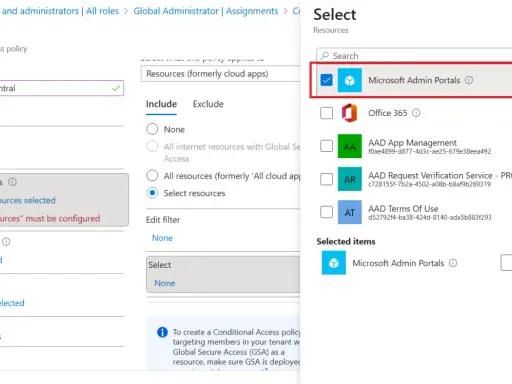This screenshot has height=384, width=512.
Task: Check the AAD Request Verification Service checkbox
Action: click(x=326, y=179)
